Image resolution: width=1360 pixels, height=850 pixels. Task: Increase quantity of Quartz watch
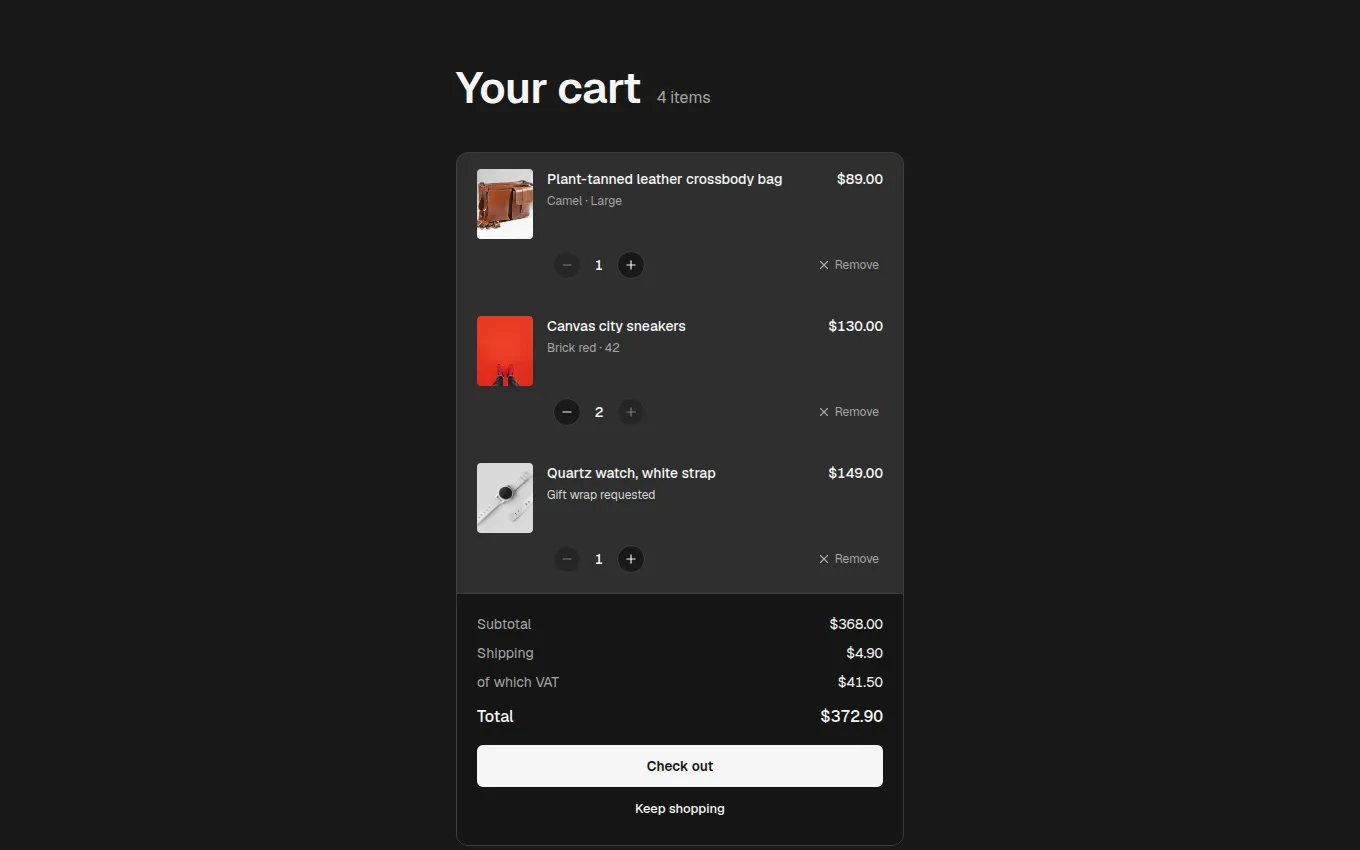click(630, 559)
